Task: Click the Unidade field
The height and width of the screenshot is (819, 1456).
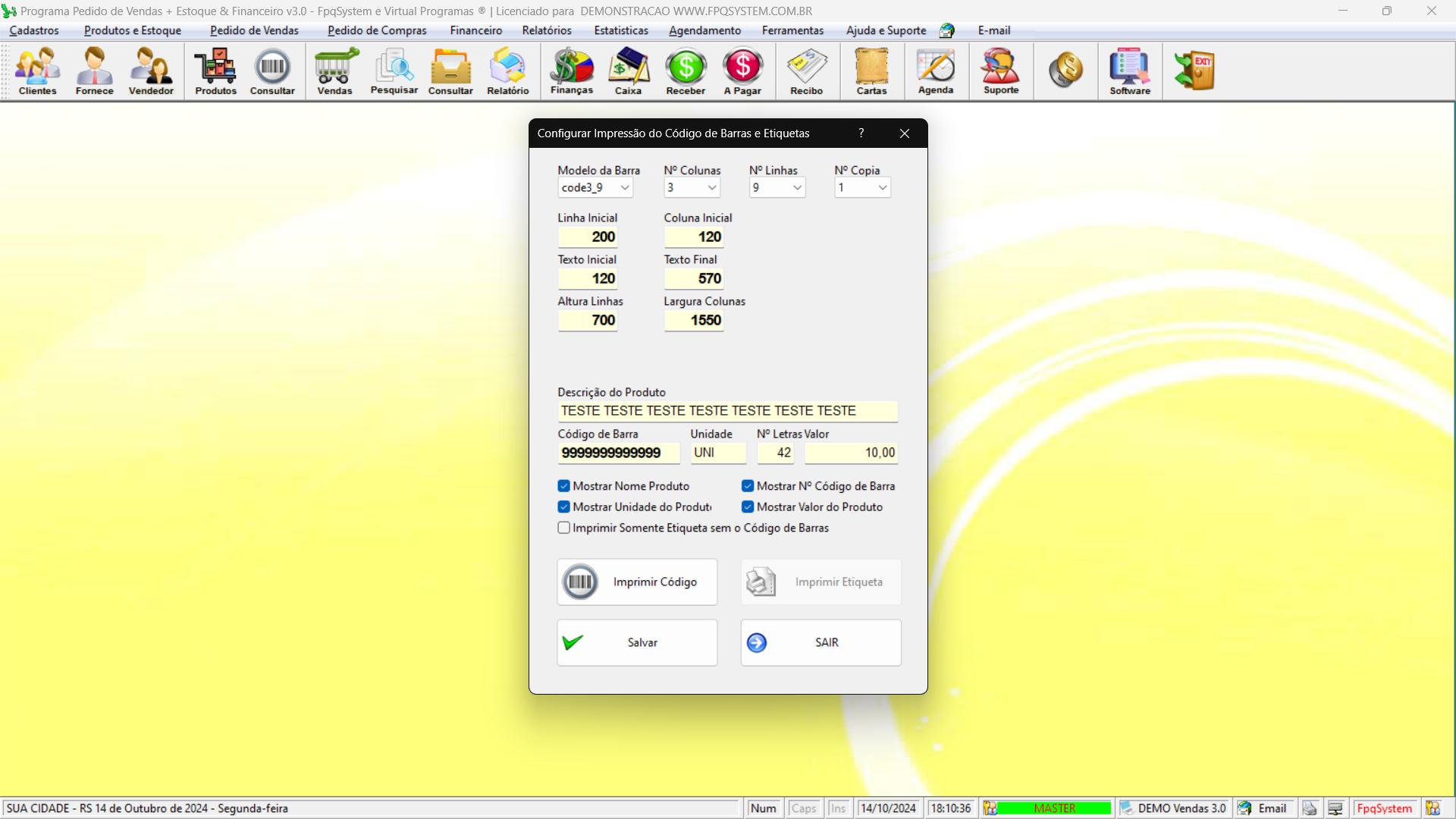Action: [x=718, y=453]
